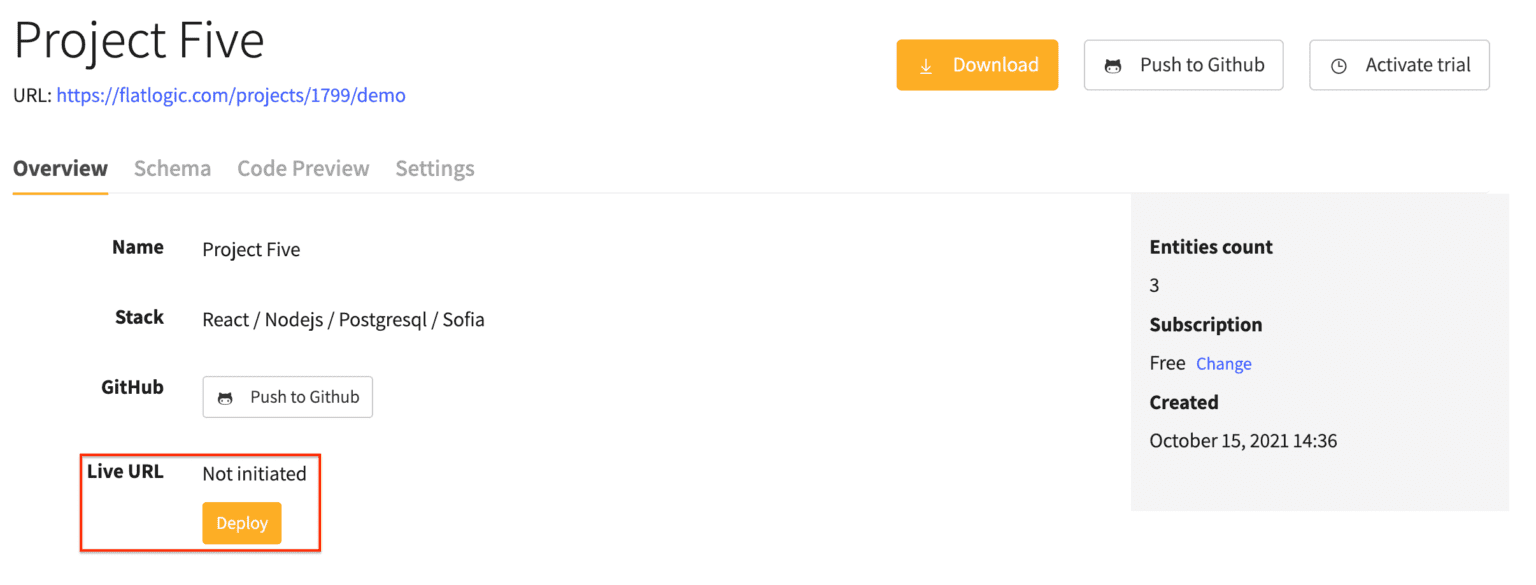1536x585 pixels.
Task: Click Change next to Free subscription
Action: pyautogui.click(x=1224, y=363)
